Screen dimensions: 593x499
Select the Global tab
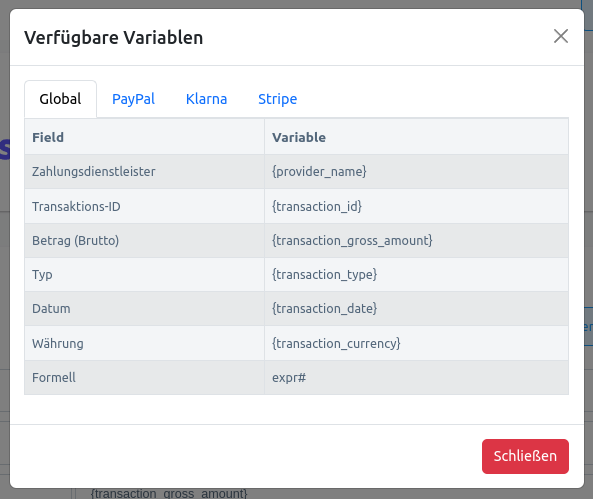(x=61, y=99)
